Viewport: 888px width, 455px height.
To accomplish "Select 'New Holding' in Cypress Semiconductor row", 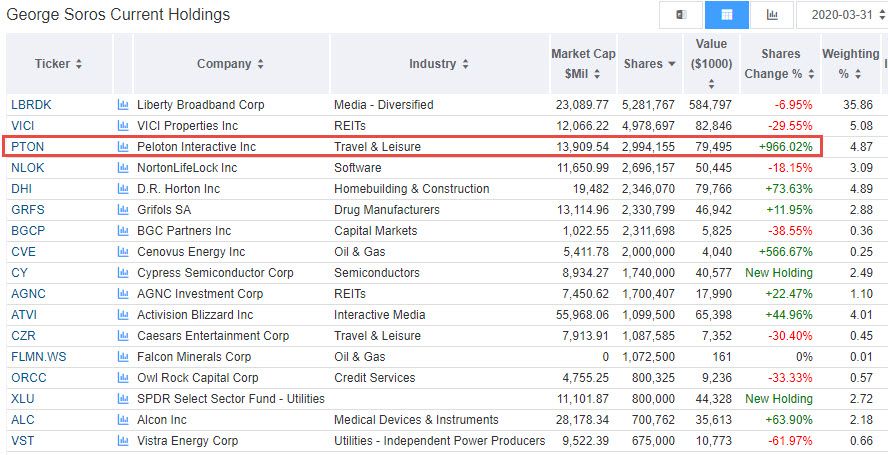I will (x=779, y=273).
